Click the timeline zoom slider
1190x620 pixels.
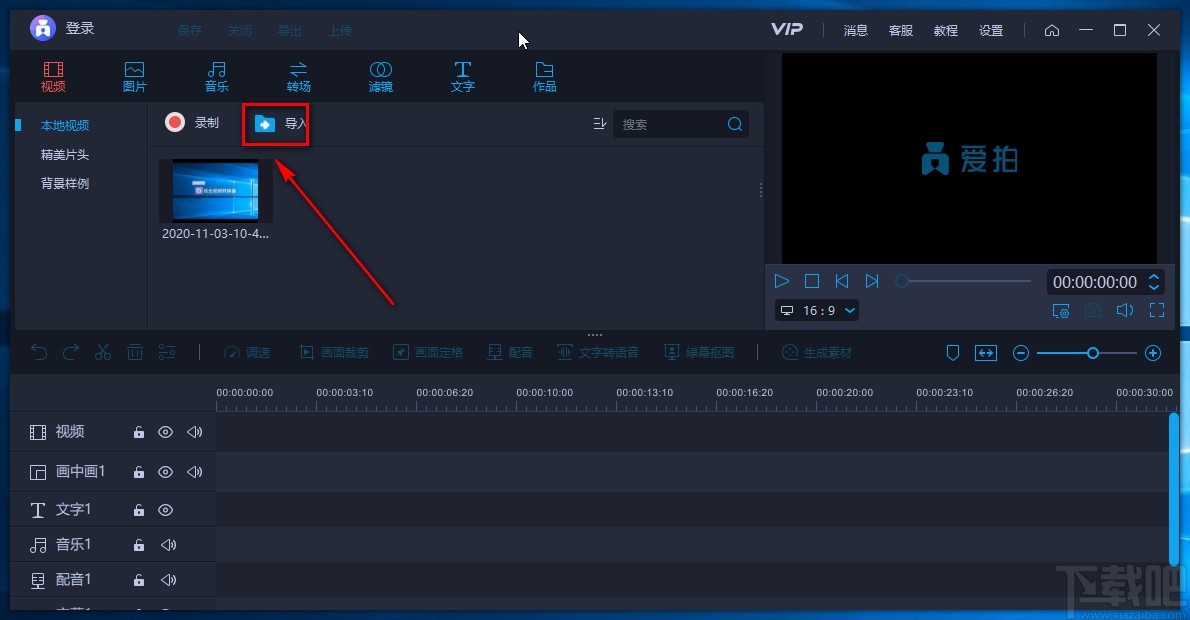1087,353
